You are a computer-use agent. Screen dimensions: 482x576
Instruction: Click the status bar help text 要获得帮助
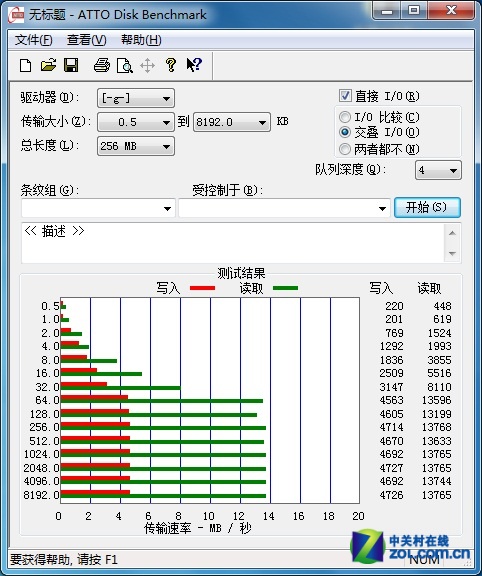pyautogui.click(x=63, y=560)
